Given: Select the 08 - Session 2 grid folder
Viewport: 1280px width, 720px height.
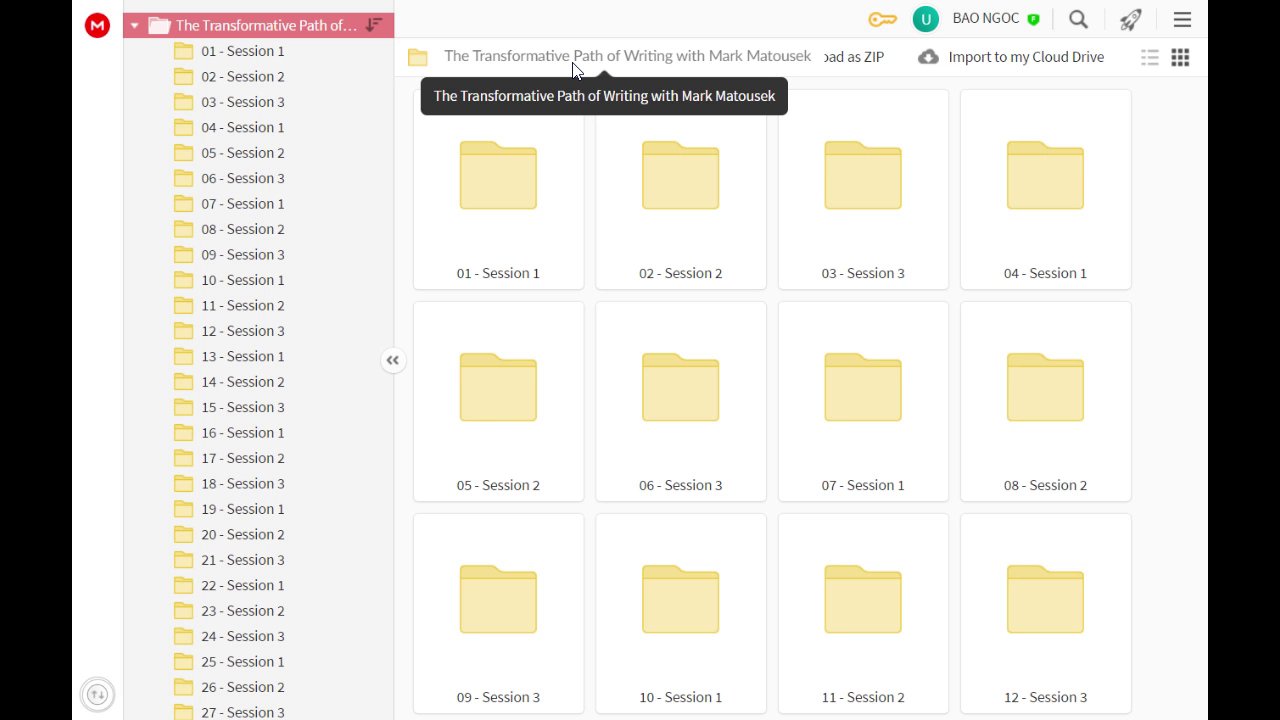Looking at the screenshot, I should 1046,401.
